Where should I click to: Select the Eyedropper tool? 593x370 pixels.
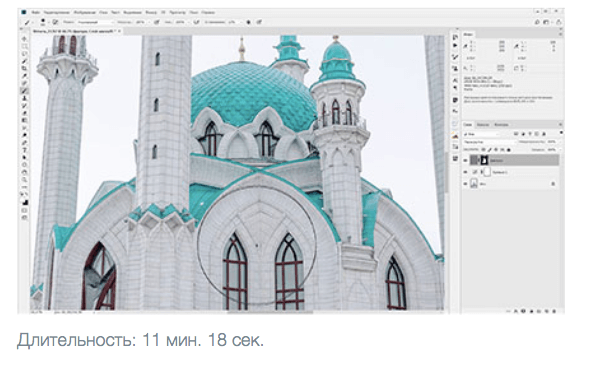[x=25, y=76]
